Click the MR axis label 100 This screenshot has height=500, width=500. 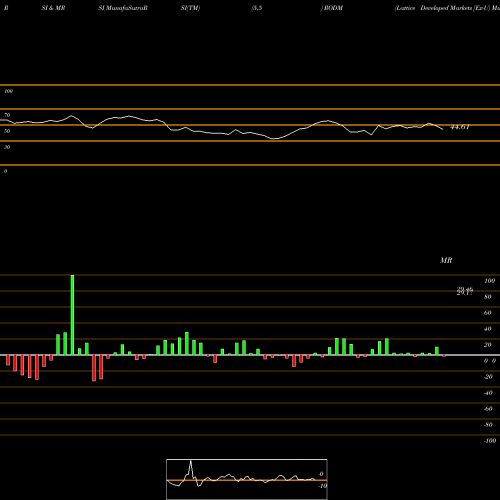tap(489, 281)
